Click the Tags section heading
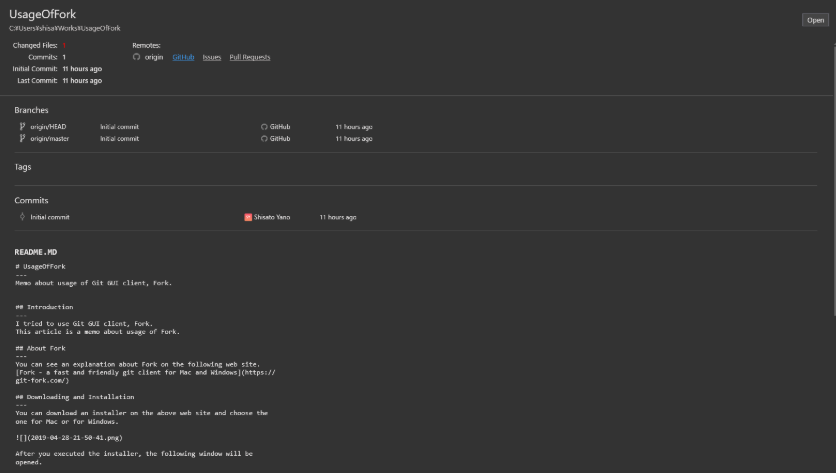 (x=23, y=167)
